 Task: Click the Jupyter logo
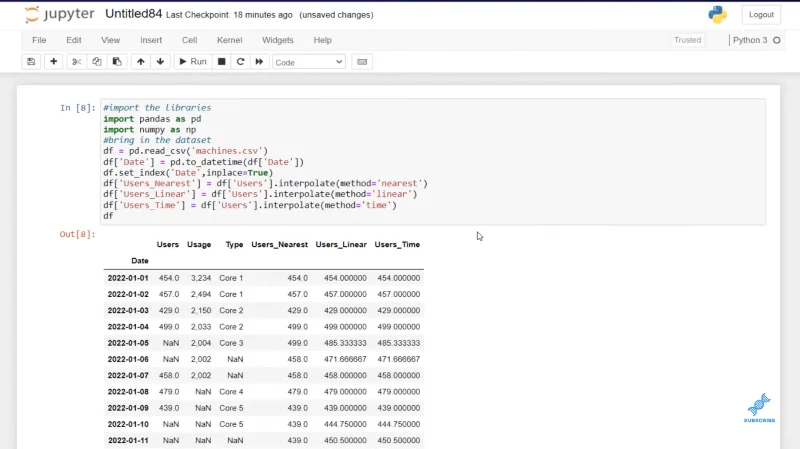point(59,14)
